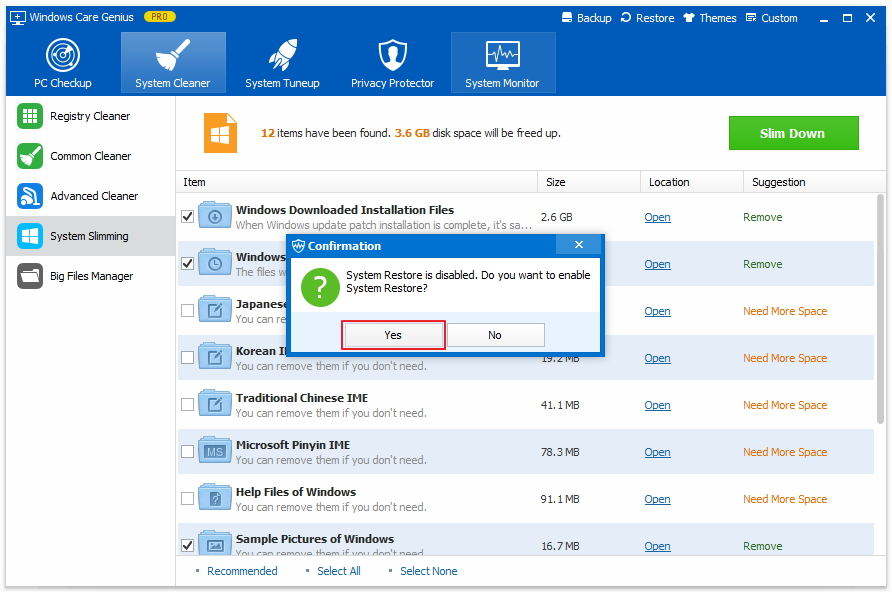Screen dimensions: 892x592
Task: Sort by the Item column header
Action: point(357,182)
